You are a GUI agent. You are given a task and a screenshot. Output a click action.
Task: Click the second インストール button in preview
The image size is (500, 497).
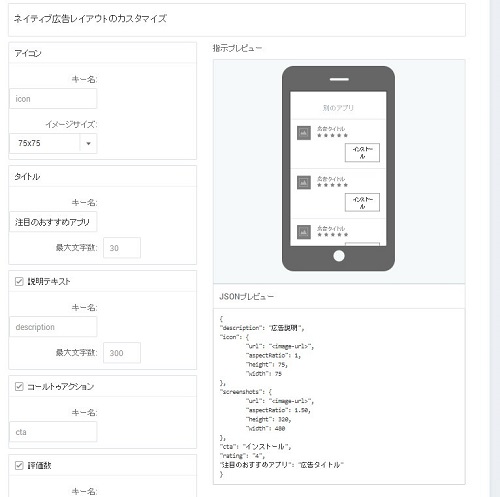pos(362,202)
